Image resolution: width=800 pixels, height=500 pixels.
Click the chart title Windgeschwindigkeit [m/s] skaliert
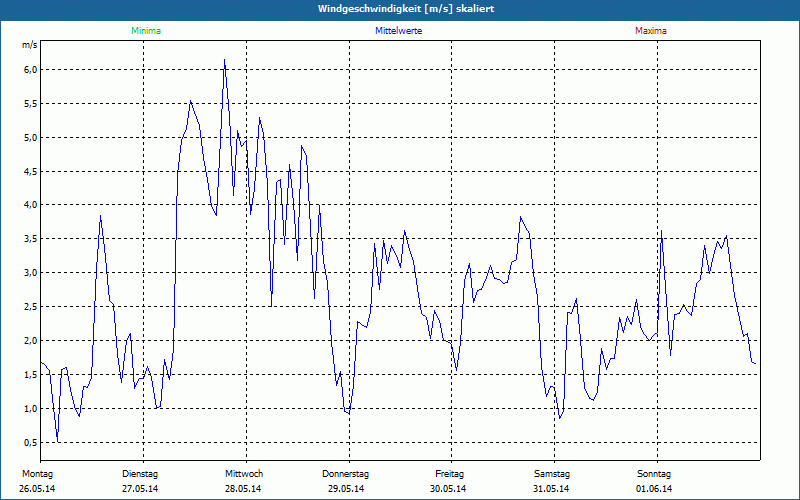pyautogui.click(x=406, y=9)
